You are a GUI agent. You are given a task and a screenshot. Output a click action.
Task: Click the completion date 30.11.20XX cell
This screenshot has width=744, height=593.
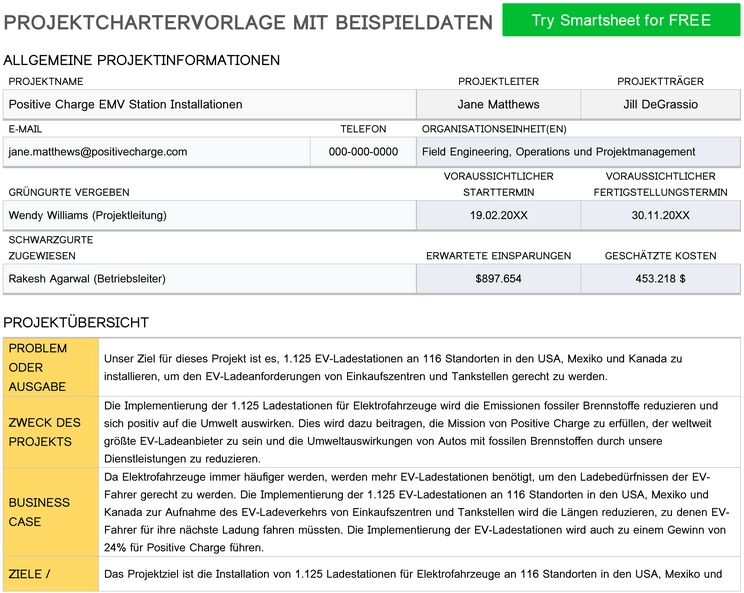tap(660, 215)
